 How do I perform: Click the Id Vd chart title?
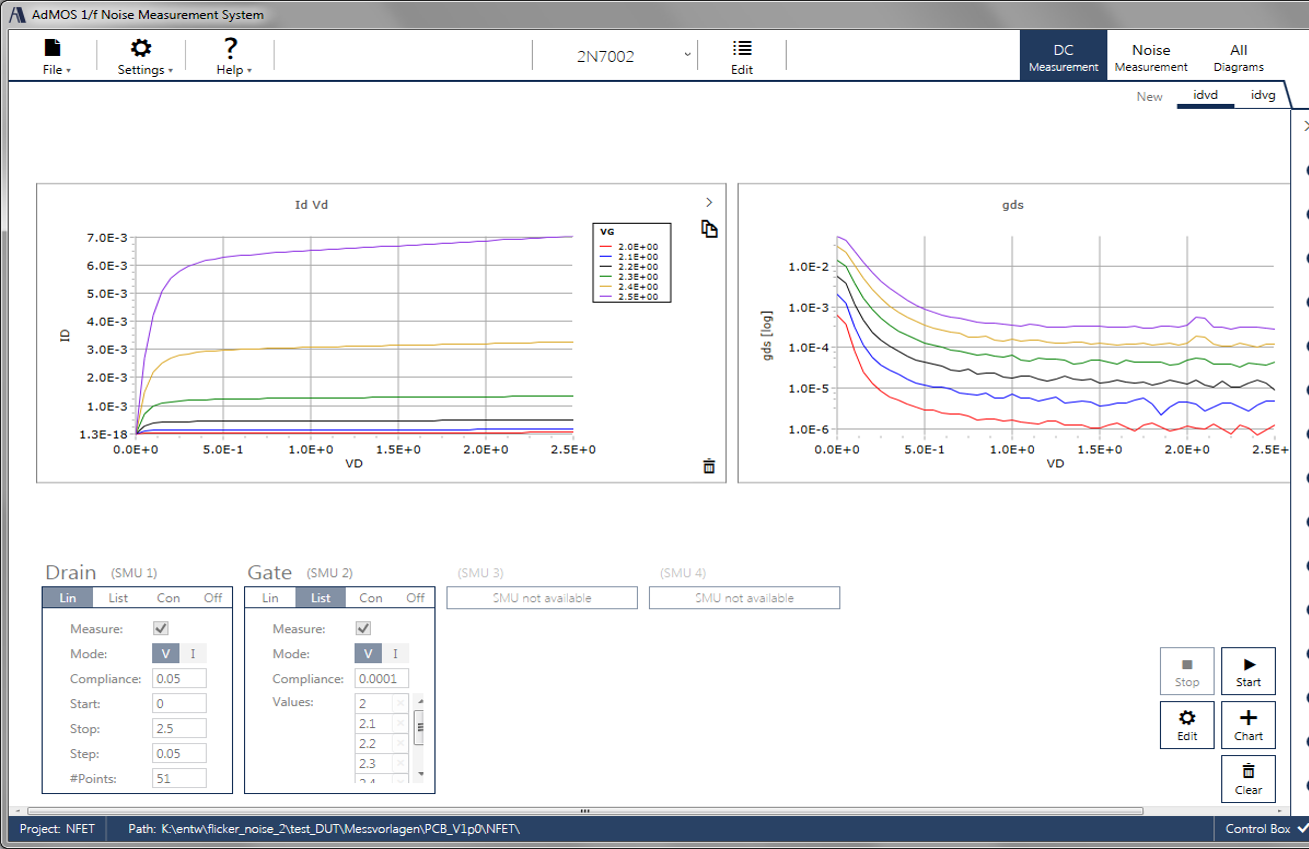pyautogui.click(x=311, y=205)
